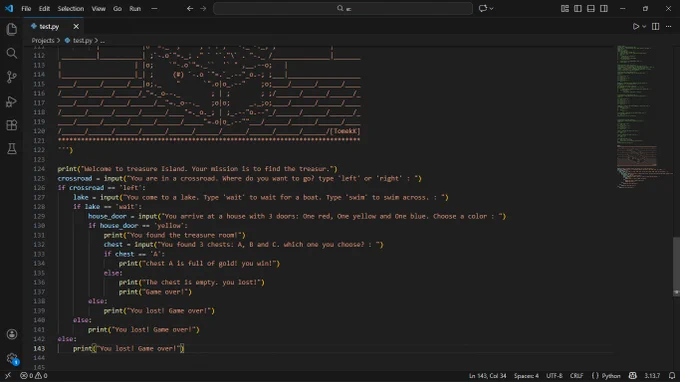Click the 'if crossroad == left' line
The image size is (680, 382).
click(101, 188)
